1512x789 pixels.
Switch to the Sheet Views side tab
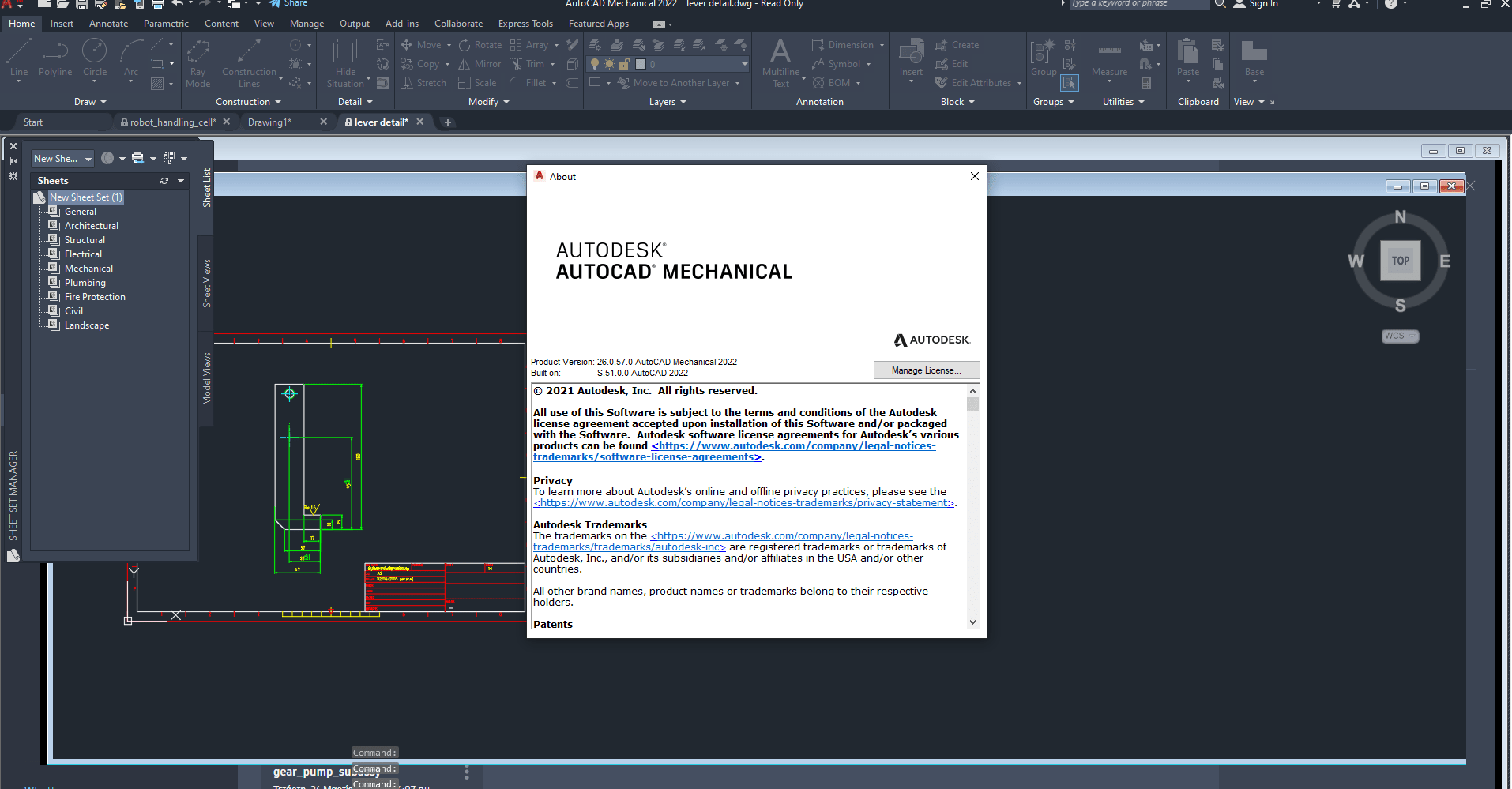(x=207, y=284)
